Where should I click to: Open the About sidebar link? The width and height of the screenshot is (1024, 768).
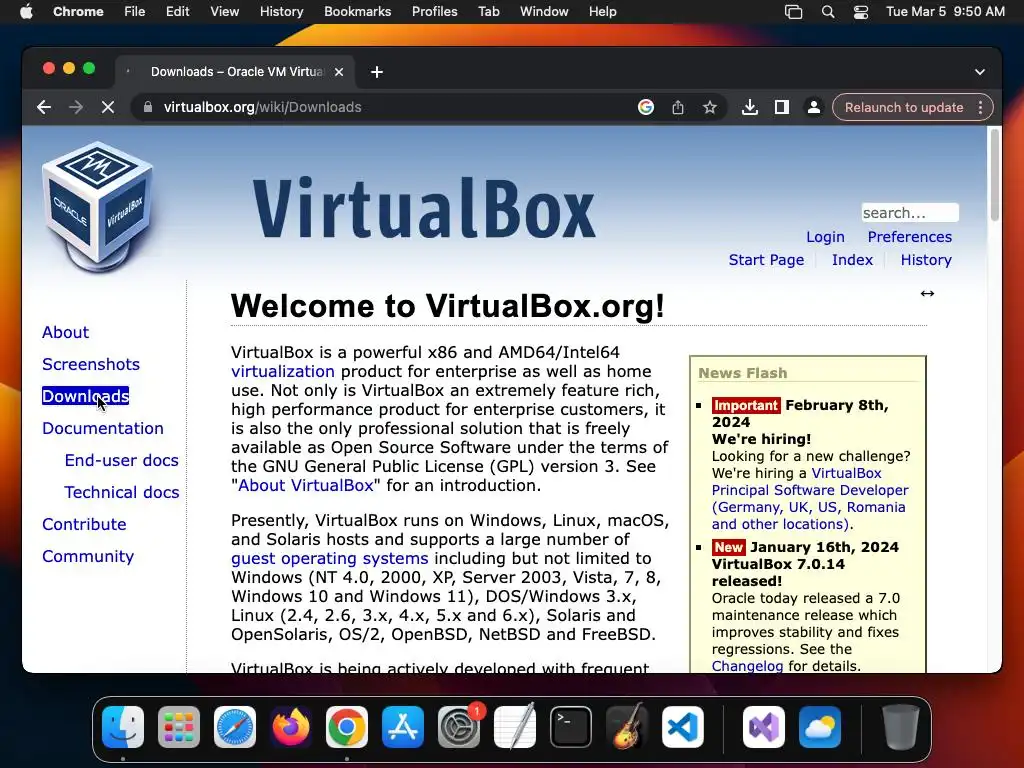[x=65, y=332]
